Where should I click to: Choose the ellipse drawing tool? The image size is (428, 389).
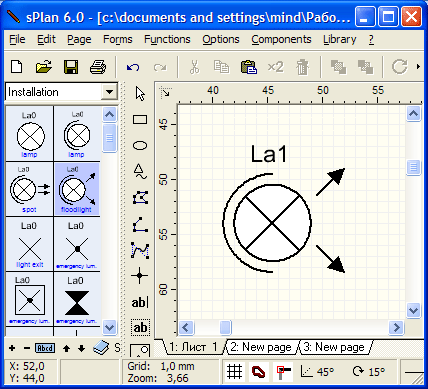[140, 146]
